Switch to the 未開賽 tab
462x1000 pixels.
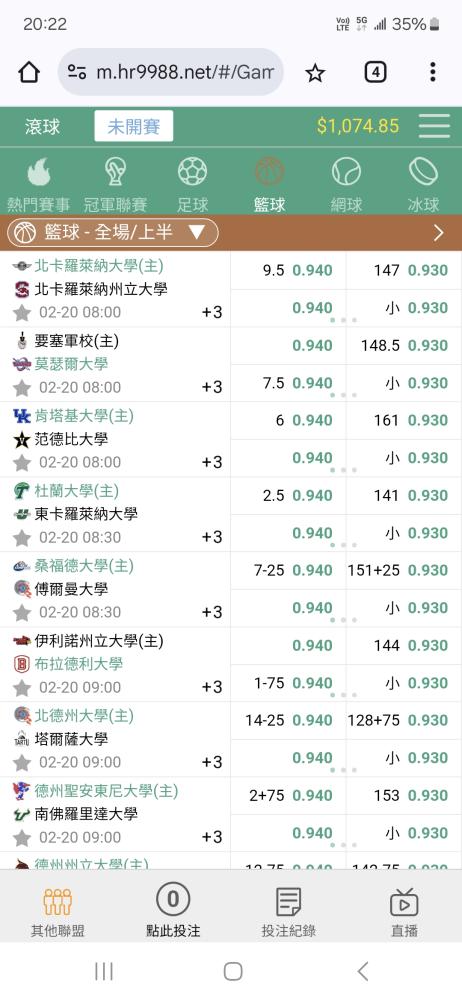[133, 126]
